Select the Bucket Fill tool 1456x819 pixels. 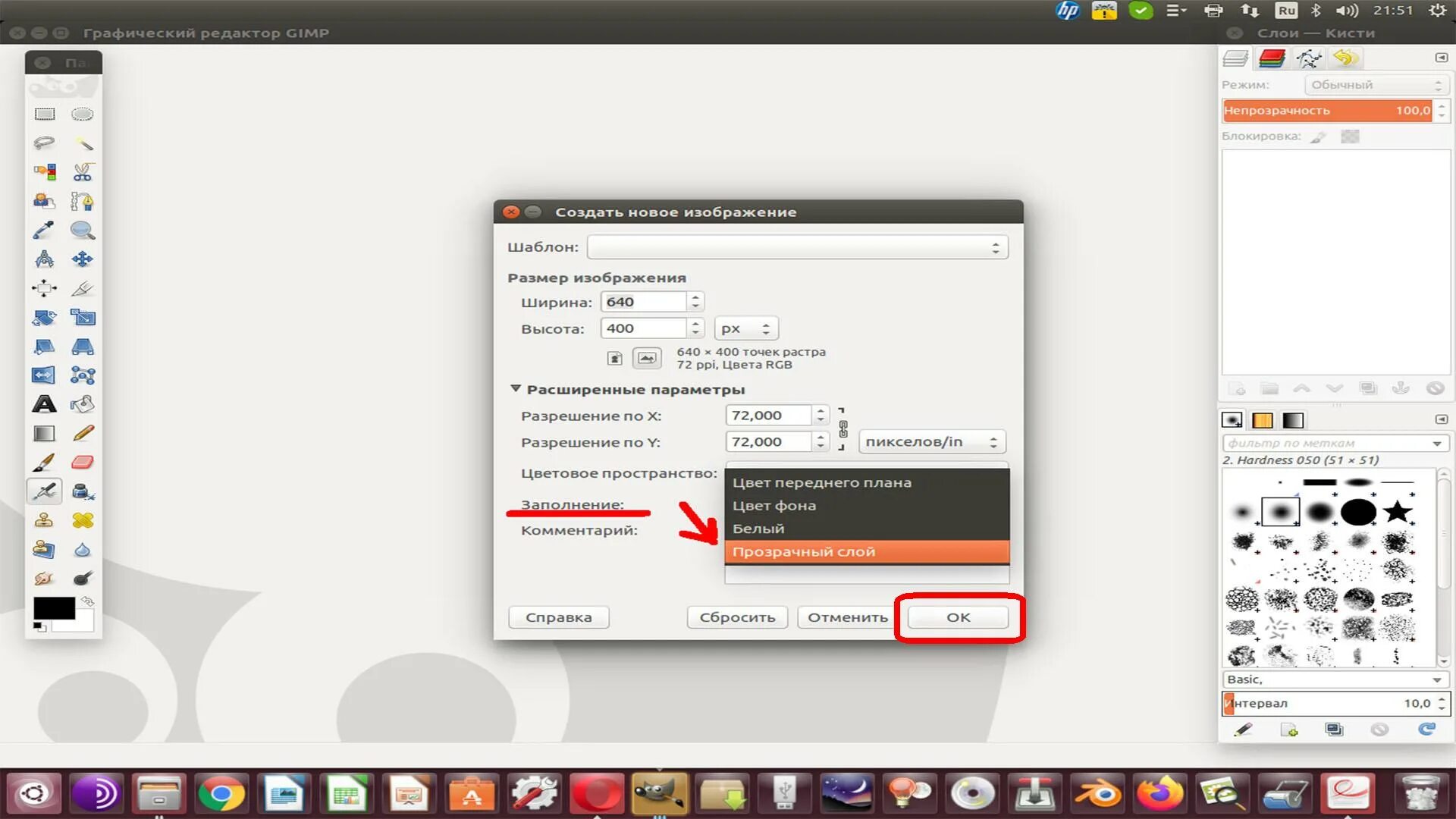(x=82, y=404)
